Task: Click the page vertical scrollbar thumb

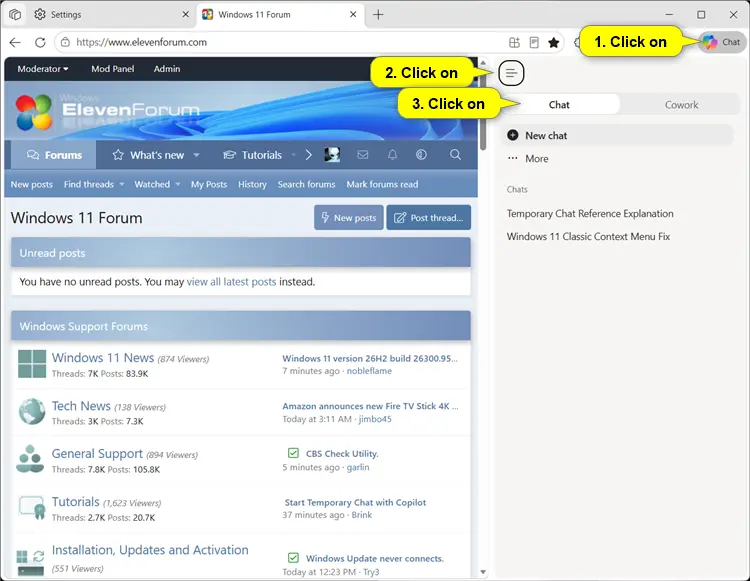Action: [483, 109]
